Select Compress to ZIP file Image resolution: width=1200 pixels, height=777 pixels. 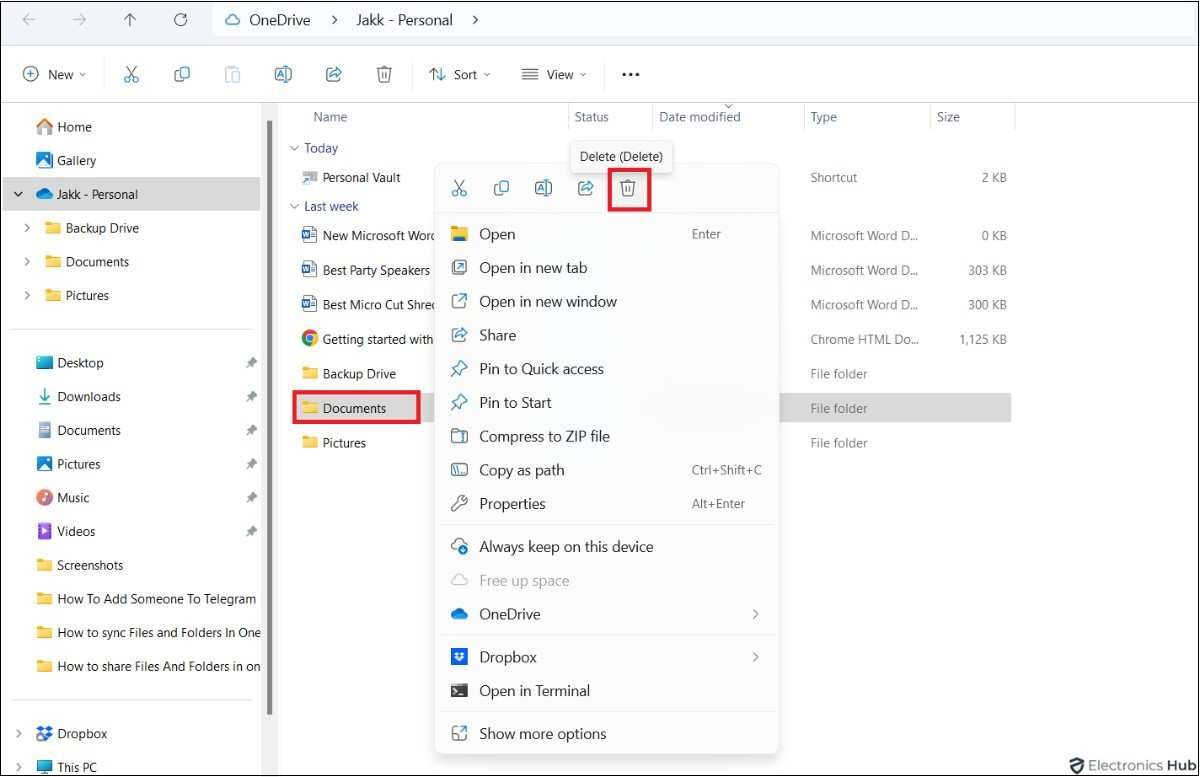click(x=544, y=436)
